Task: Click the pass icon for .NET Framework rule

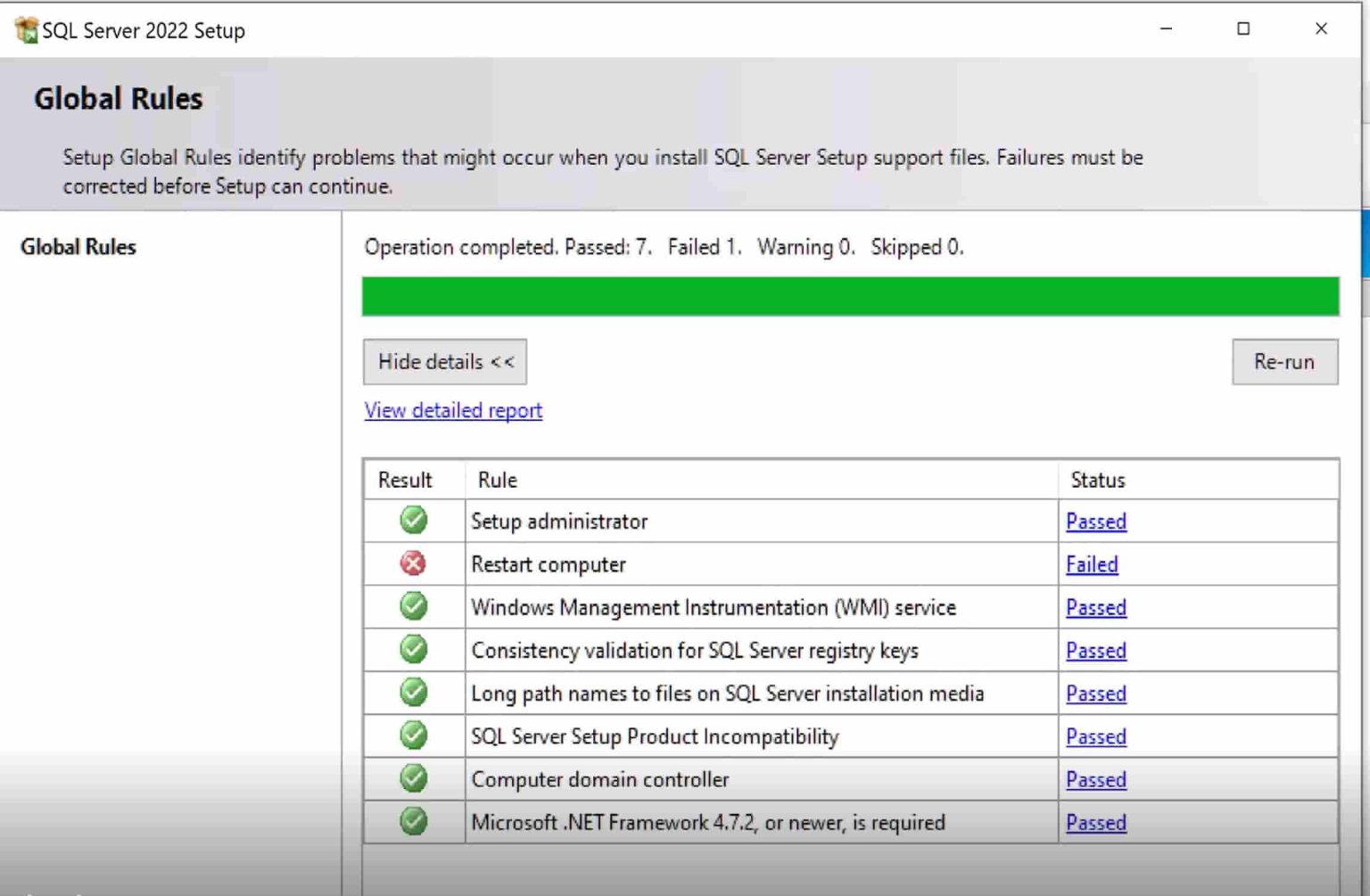Action: click(413, 821)
